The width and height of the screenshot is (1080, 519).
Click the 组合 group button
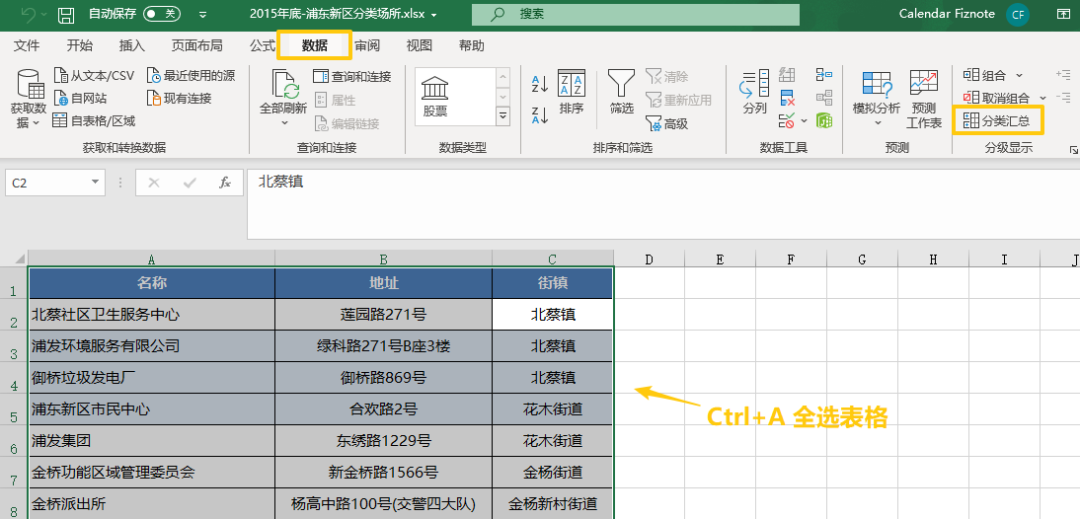pos(985,75)
